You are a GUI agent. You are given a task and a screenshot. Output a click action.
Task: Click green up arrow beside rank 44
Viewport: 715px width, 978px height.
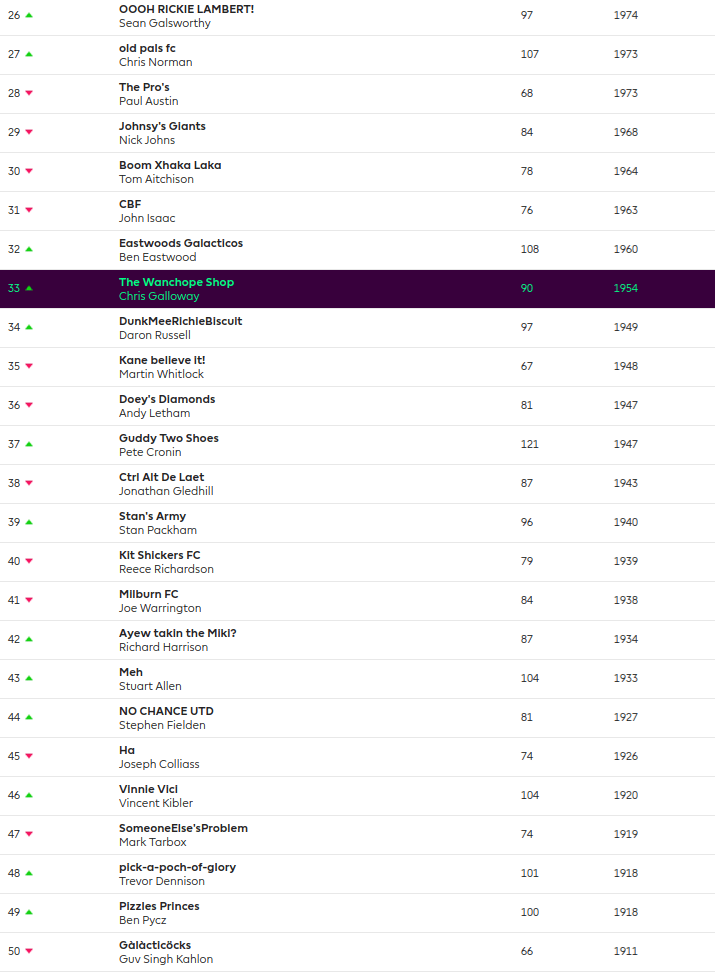tap(29, 717)
